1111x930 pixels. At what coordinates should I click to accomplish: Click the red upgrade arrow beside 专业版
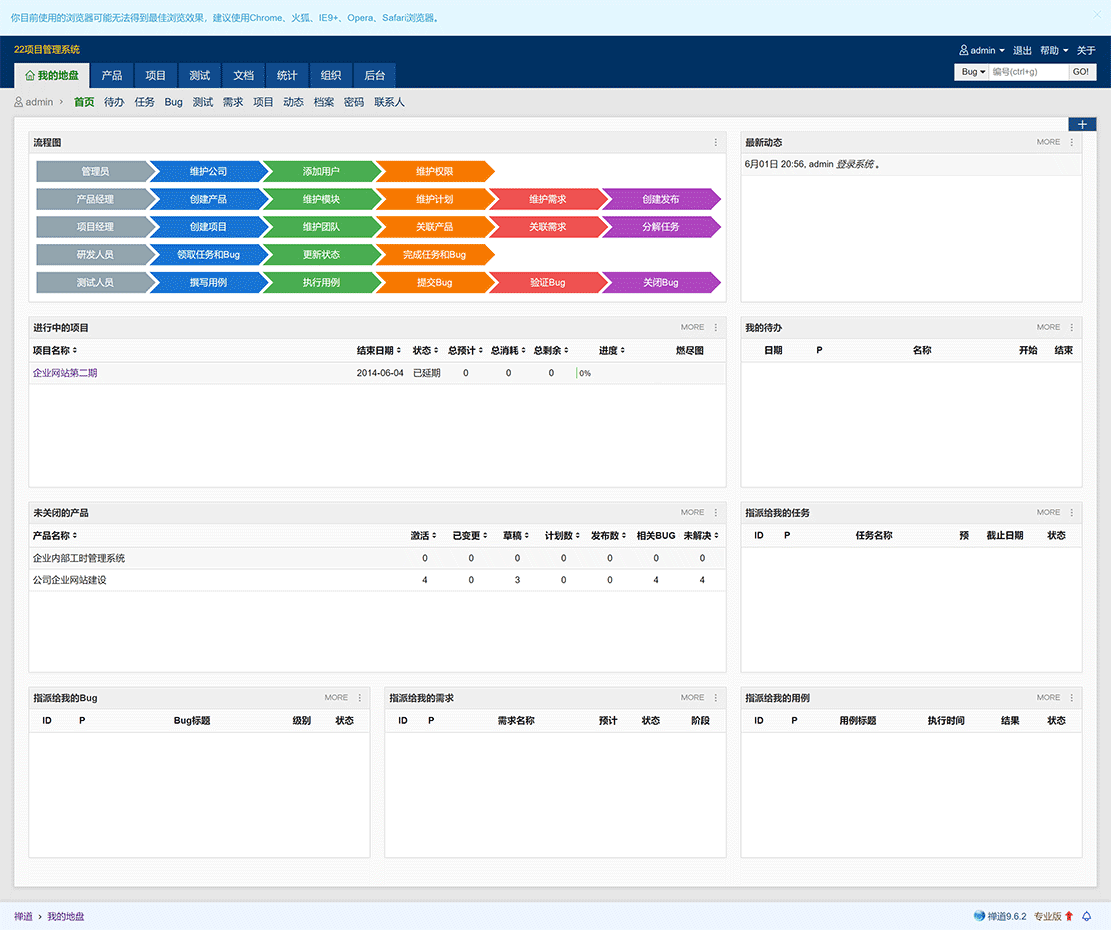[1069, 916]
